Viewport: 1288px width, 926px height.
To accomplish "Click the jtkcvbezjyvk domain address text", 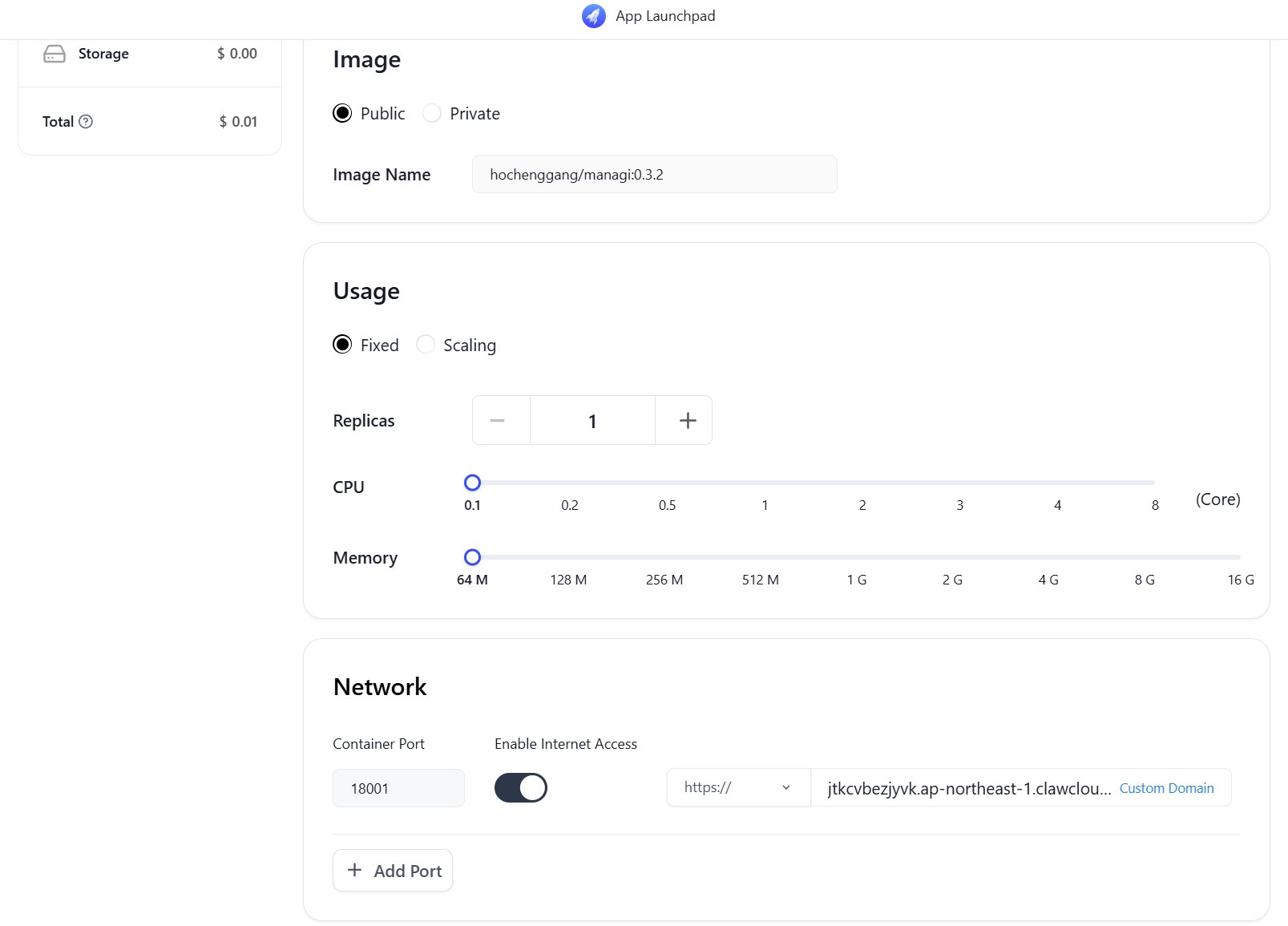I will pyautogui.click(x=969, y=788).
